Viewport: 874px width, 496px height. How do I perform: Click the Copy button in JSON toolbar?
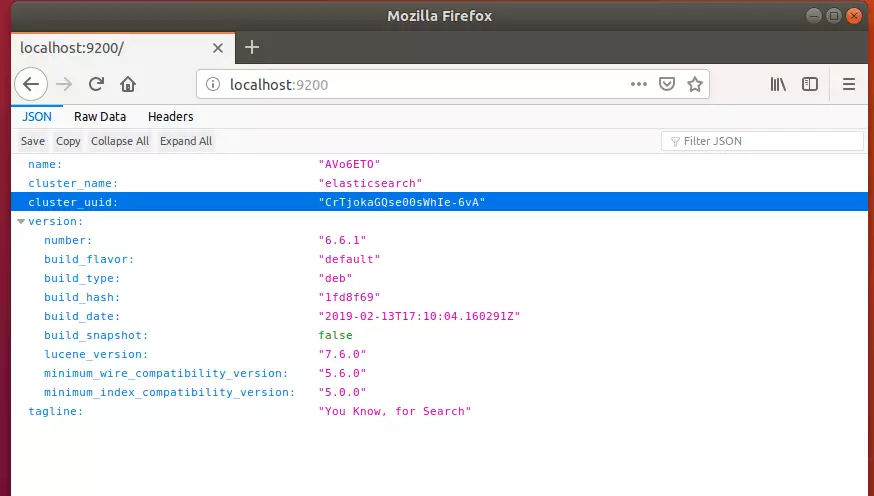68,141
